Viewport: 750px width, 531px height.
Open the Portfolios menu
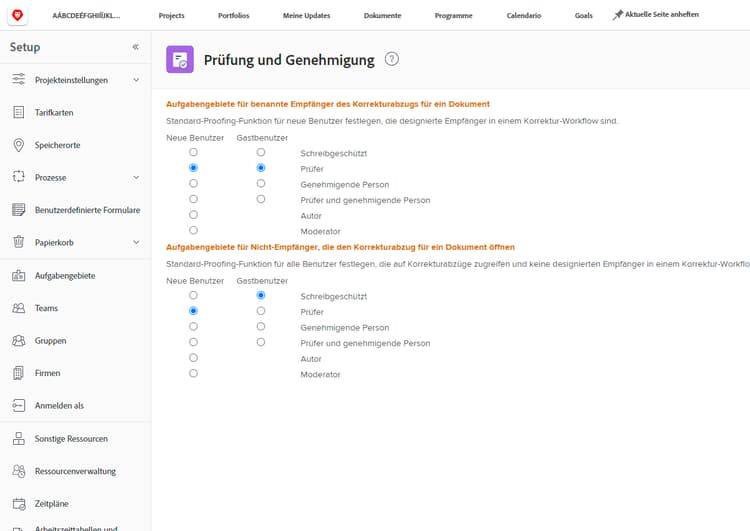point(234,16)
